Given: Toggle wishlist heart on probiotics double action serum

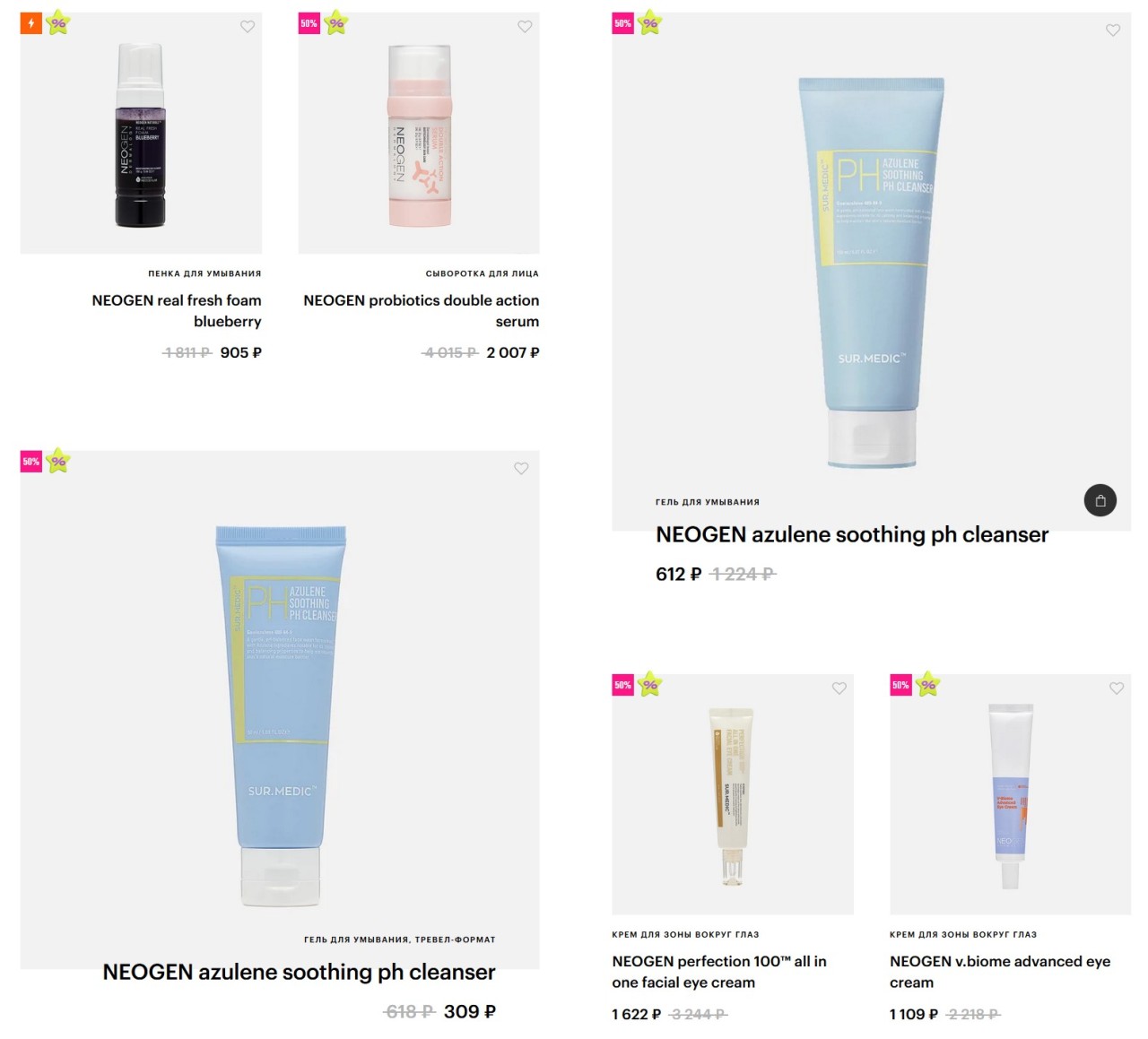Looking at the screenshot, I should (525, 27).
